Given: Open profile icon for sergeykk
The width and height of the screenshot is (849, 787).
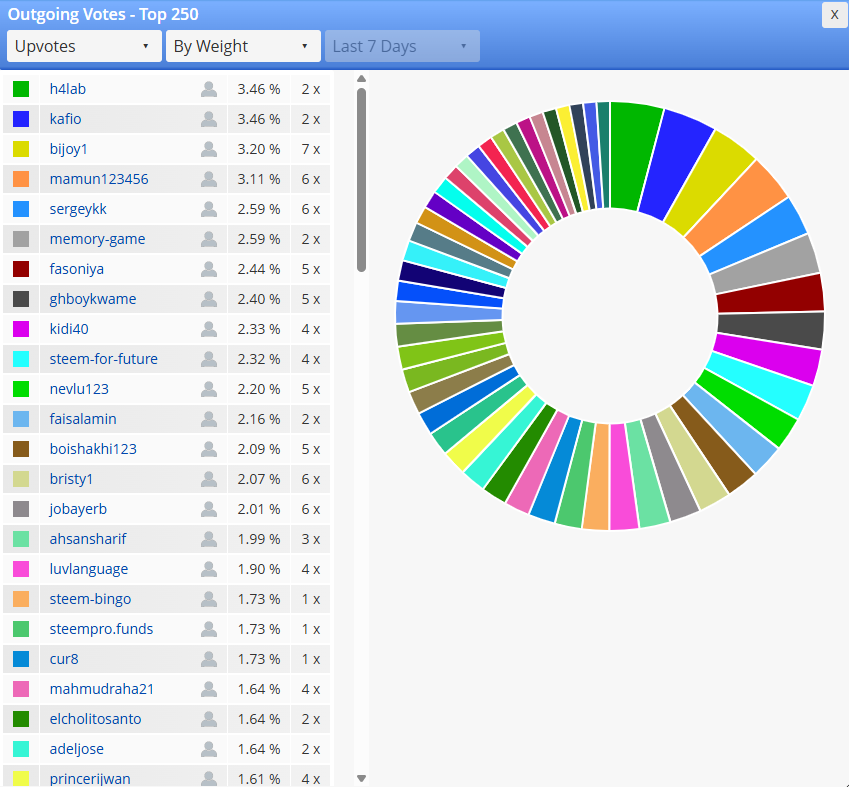Looking at the screenshot, I should pyautogui.click(x=209, y=209).
